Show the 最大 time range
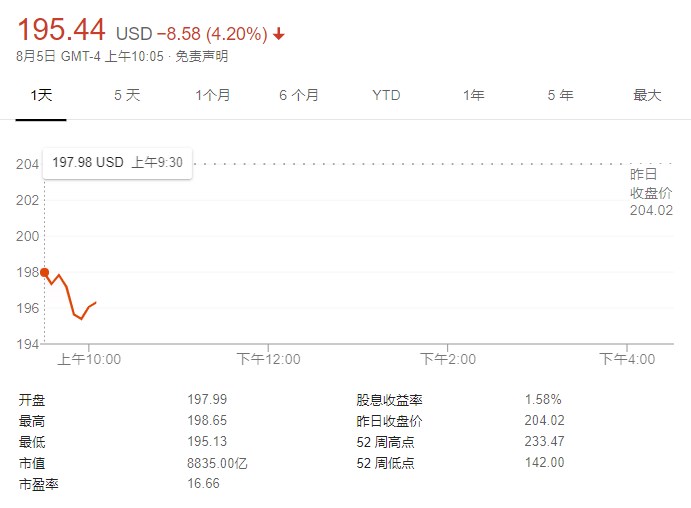The image size is (691, 508). 647,96
